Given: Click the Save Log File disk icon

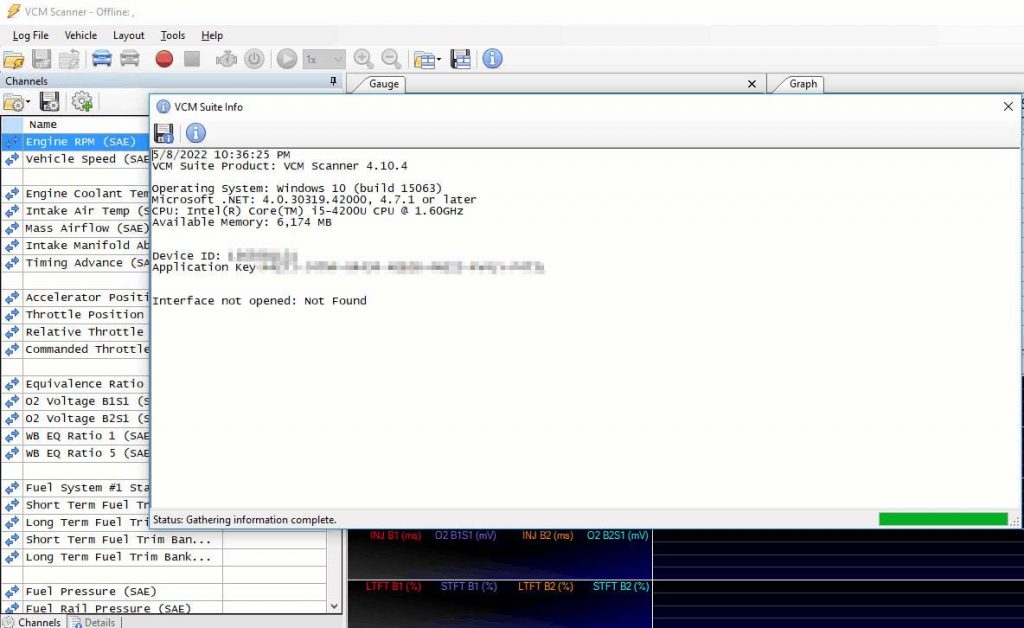Looking at the screenshot, I should pyautogui.click(x=41, y=59).
